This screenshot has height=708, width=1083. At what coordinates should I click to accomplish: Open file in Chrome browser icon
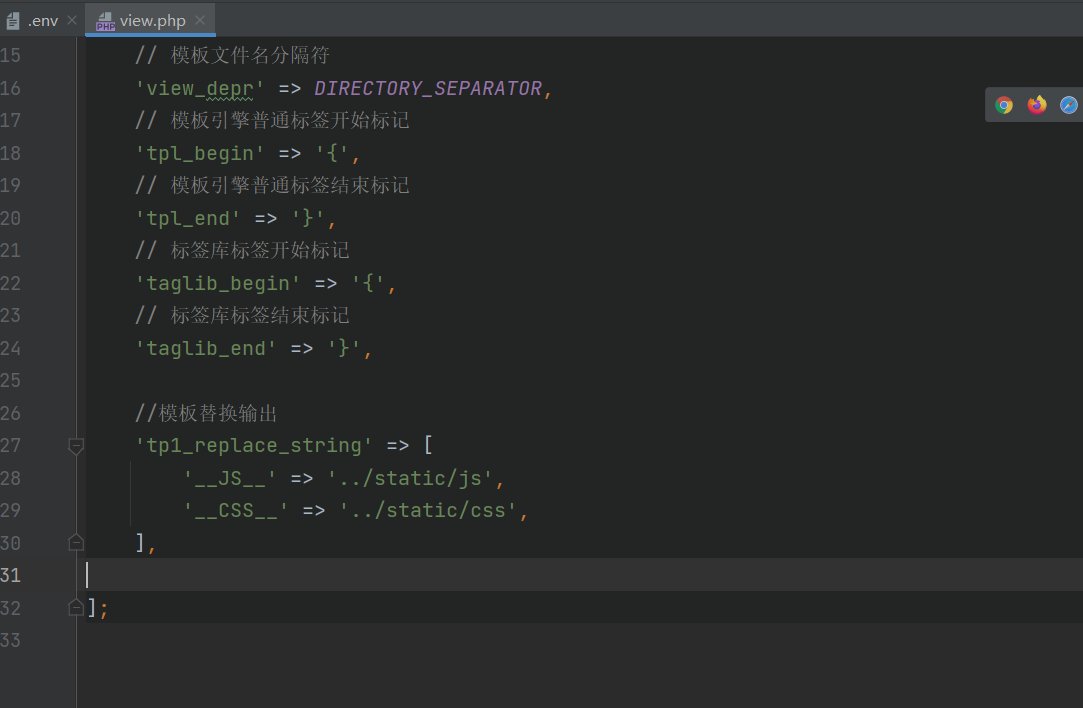tap(1004, 105)
